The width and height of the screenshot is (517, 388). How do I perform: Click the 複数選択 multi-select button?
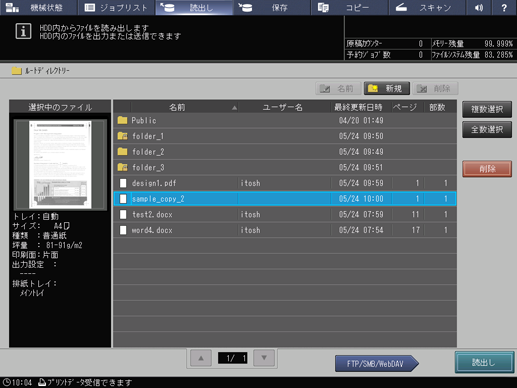pos(487,109)
